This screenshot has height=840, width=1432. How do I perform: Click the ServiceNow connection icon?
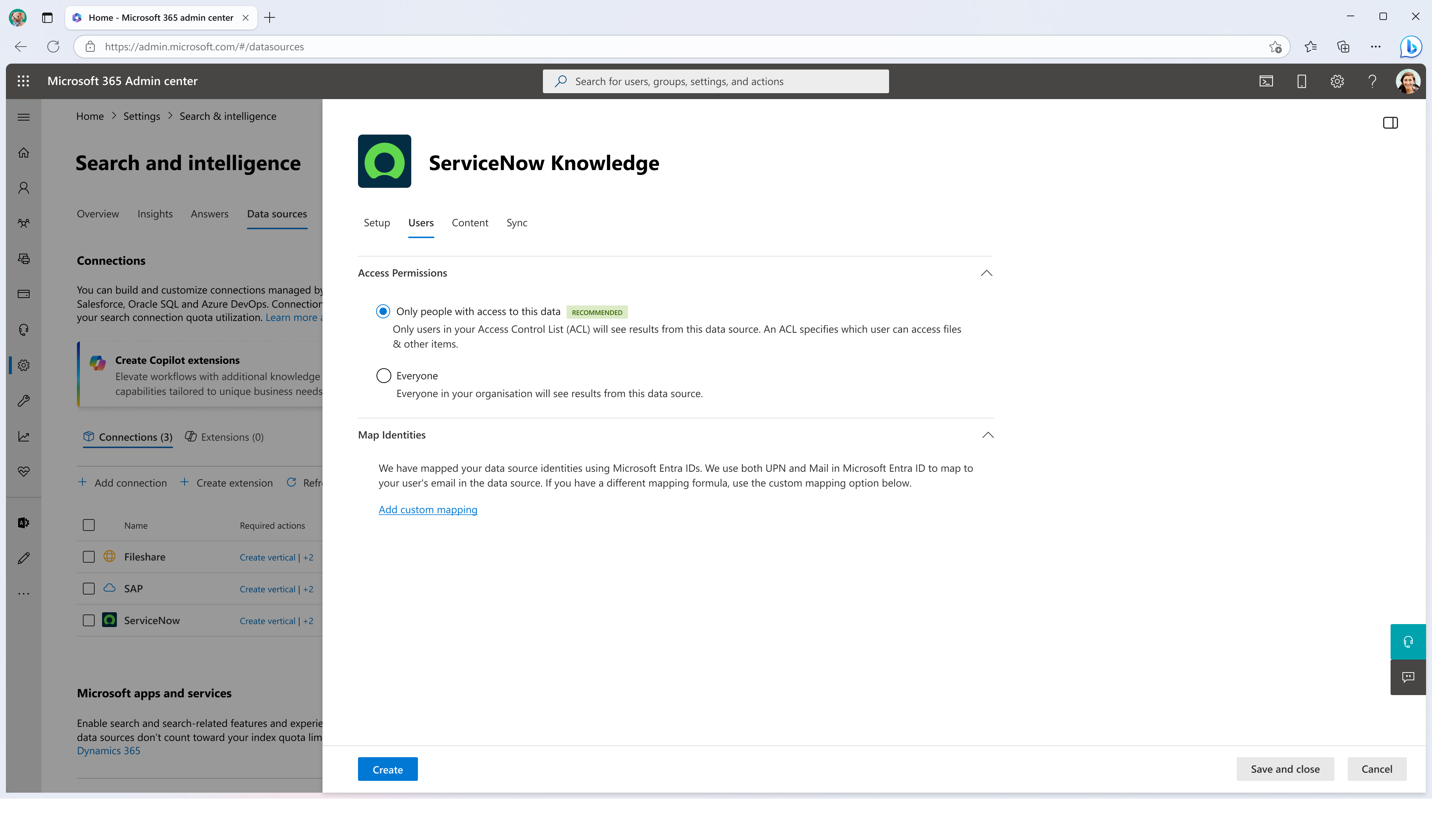109,620
